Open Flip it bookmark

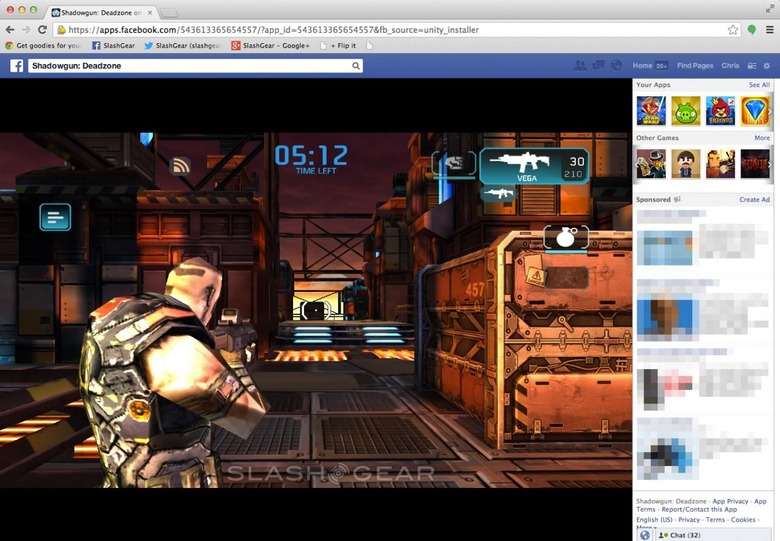[x=338, y=45]
